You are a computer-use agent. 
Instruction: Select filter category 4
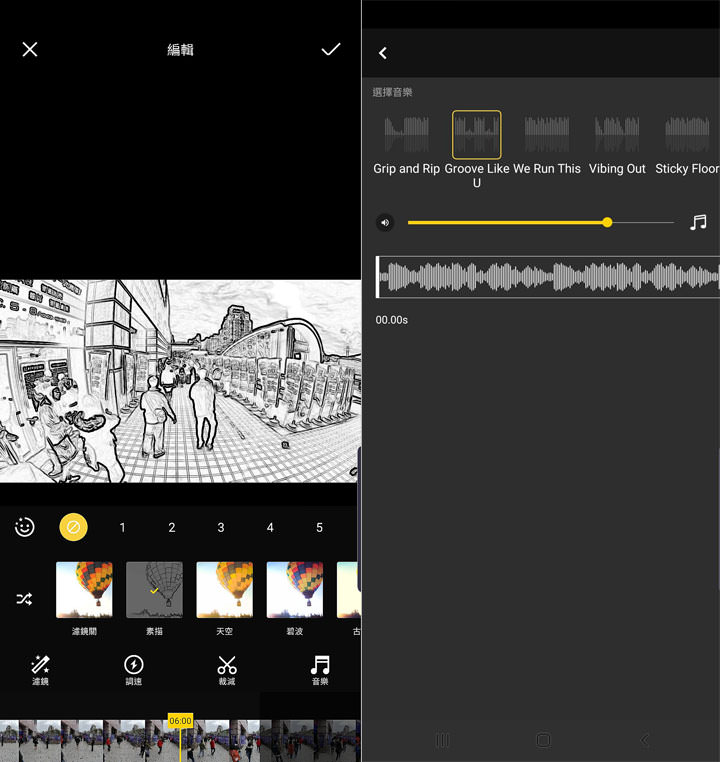pyautogui.click(x=270, y=528)
